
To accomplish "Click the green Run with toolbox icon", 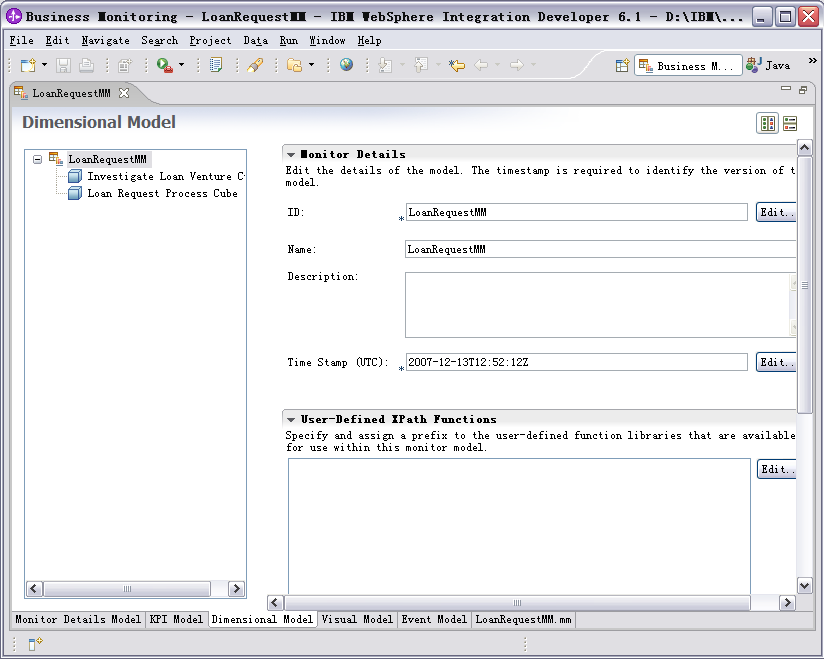I will point(164,65).
